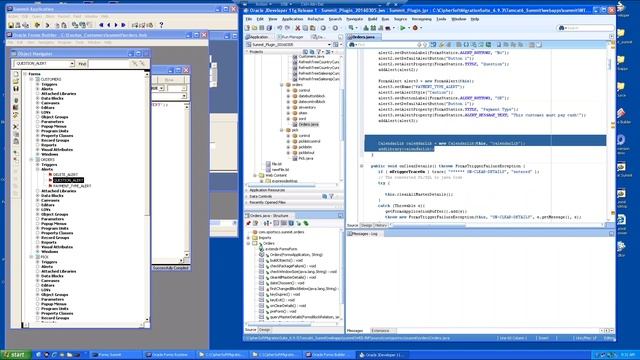Click the Forward navigation icon in JDeveloper

click(x=336, y=28)
